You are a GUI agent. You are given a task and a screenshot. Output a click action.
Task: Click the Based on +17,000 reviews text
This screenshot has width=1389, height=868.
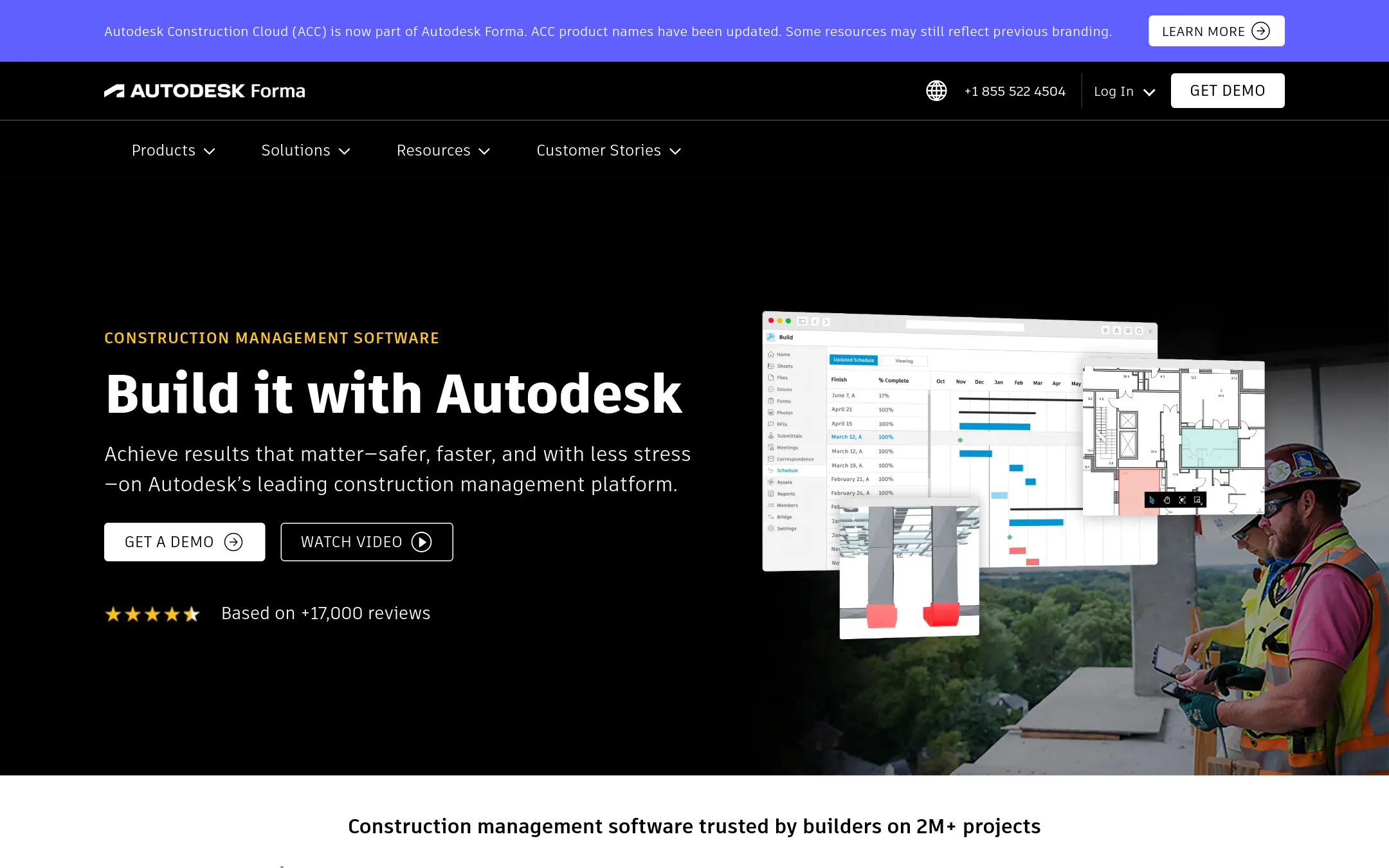point(326,613)
